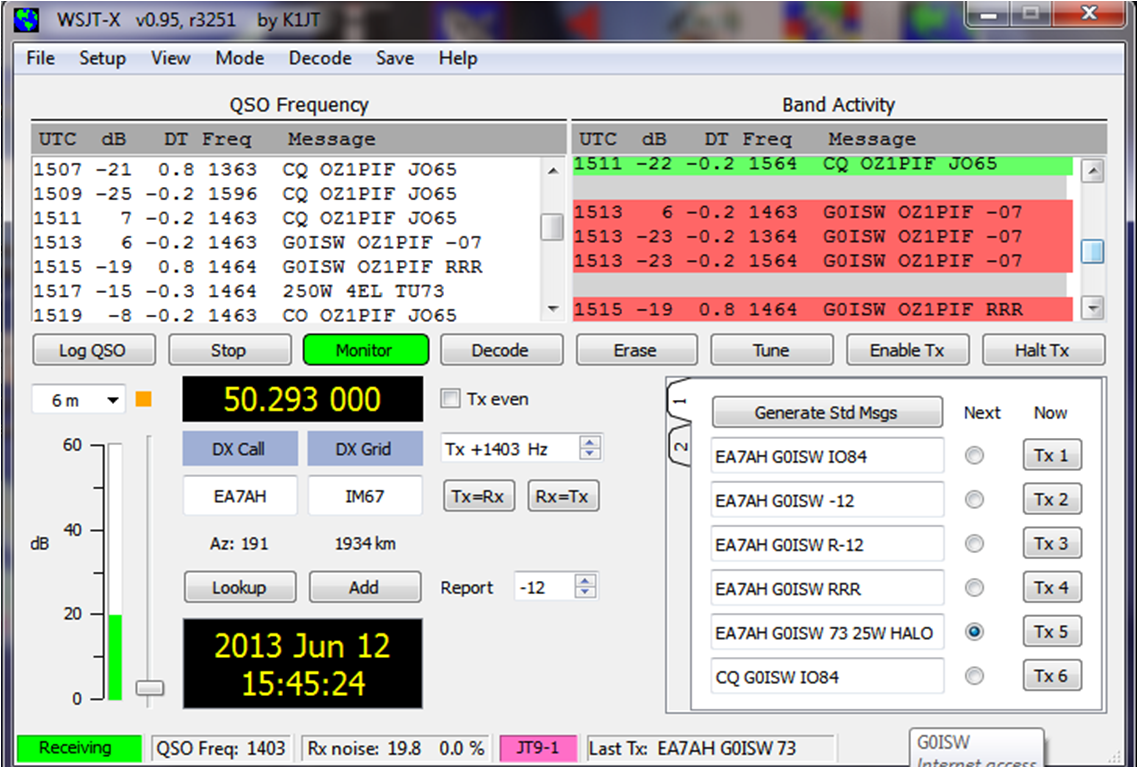Viewport: 1138px width, 768px height.
Task: Toggle the Tx even checkbox
Action: [x=451, y=399]
